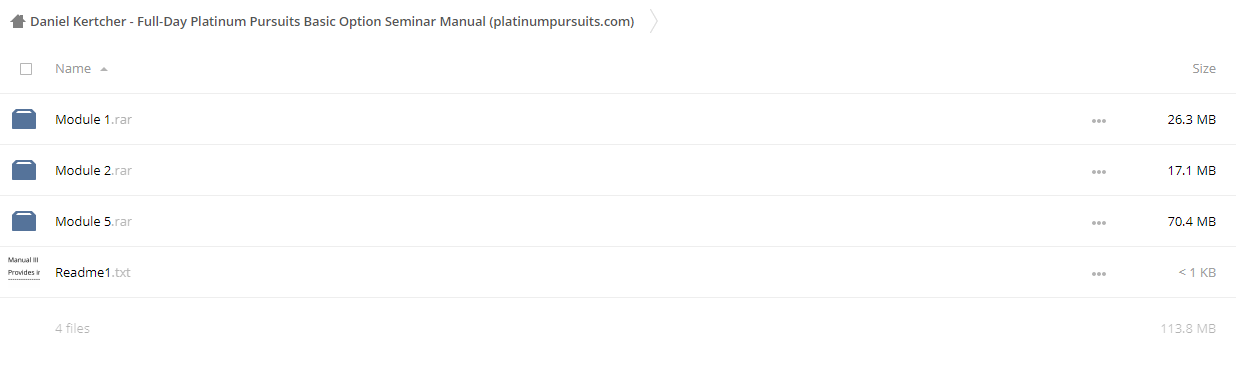Click the ascending sort arrow beside Name

tap(104, 69)
